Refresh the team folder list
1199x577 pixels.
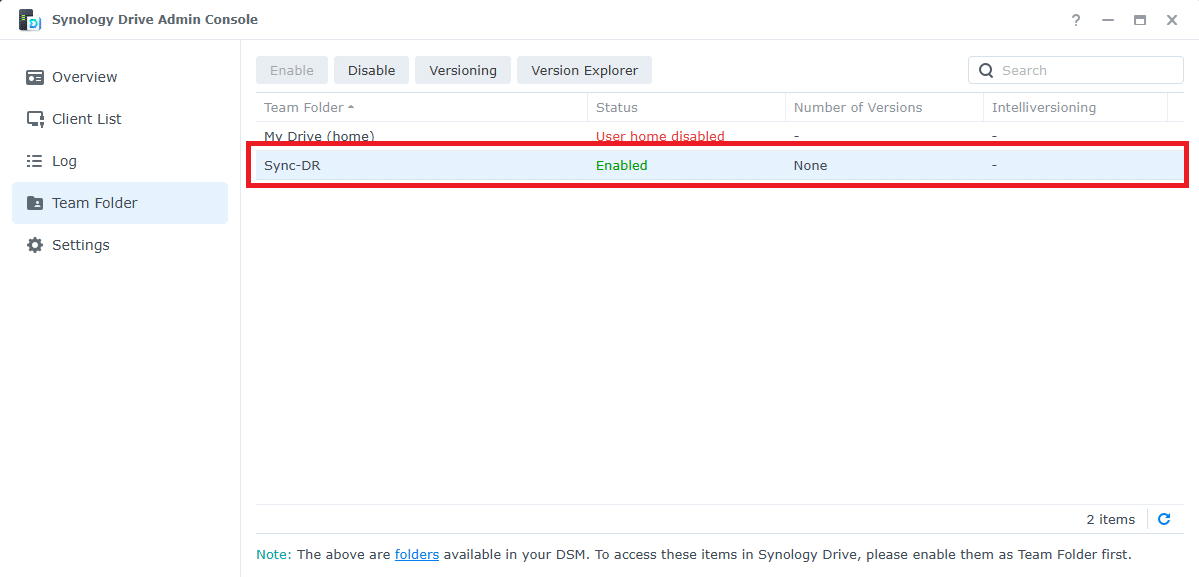click(1164, 519)
